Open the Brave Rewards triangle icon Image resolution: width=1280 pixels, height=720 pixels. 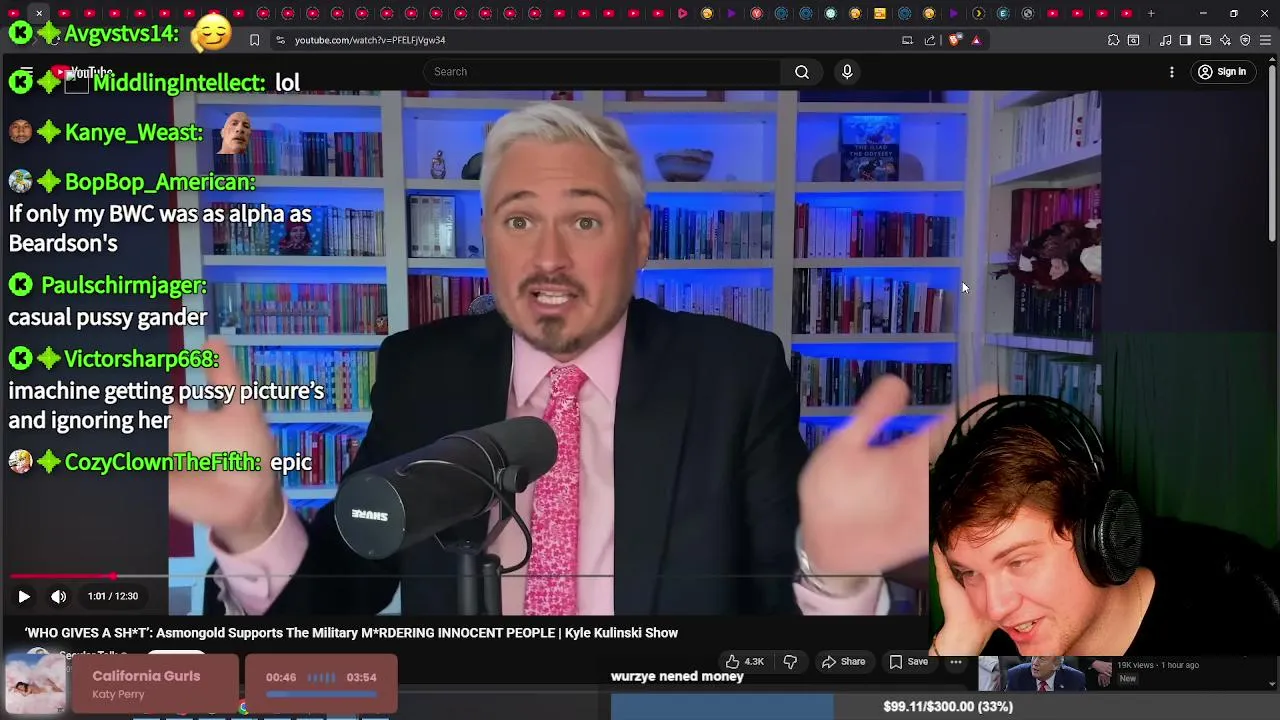point(976,40)
